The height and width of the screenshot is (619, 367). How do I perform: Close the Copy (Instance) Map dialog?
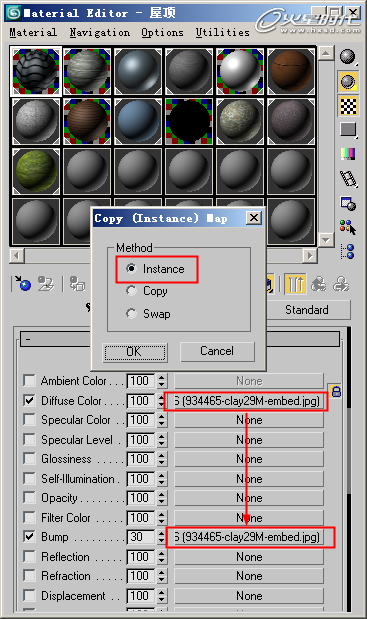(x=254, y=218)
